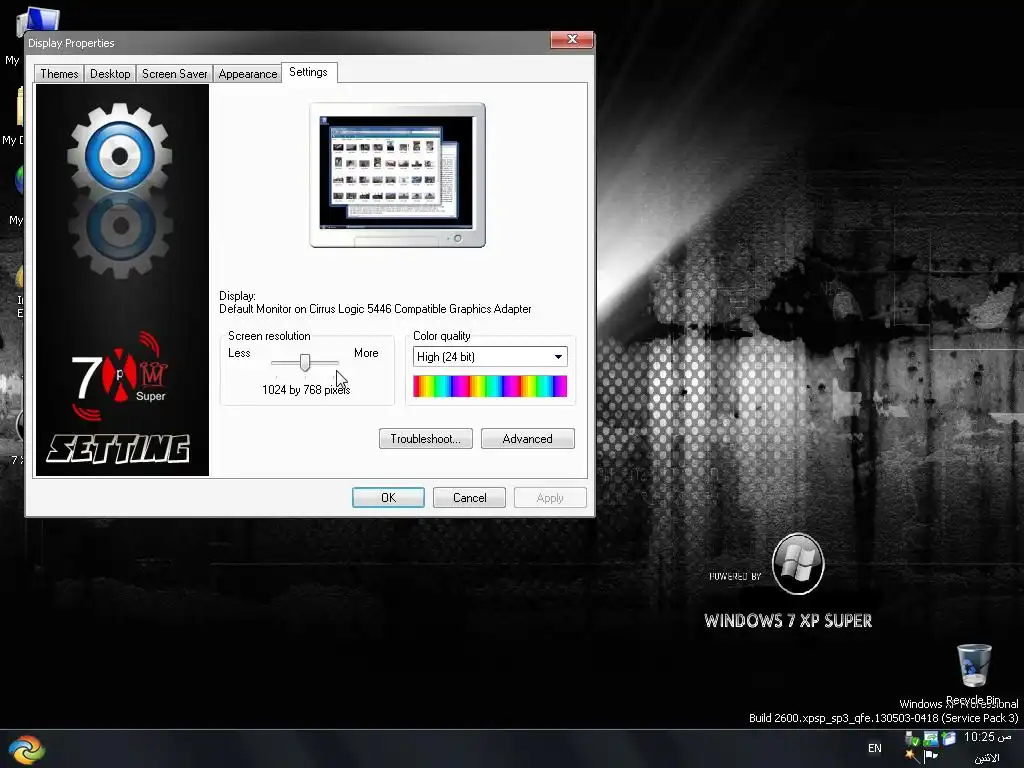This screenshot has height=768, width=1024.
Task: Click the Cirrus Logic adapter description text
Action: [x=375, y=309]
